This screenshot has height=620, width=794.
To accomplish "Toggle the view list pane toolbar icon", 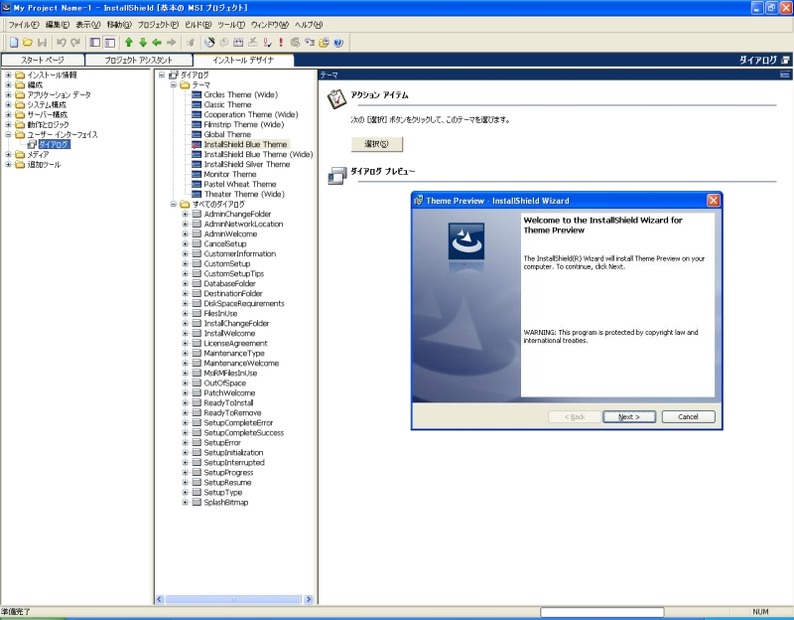I will pyautogui.click(x=95, y=43).
